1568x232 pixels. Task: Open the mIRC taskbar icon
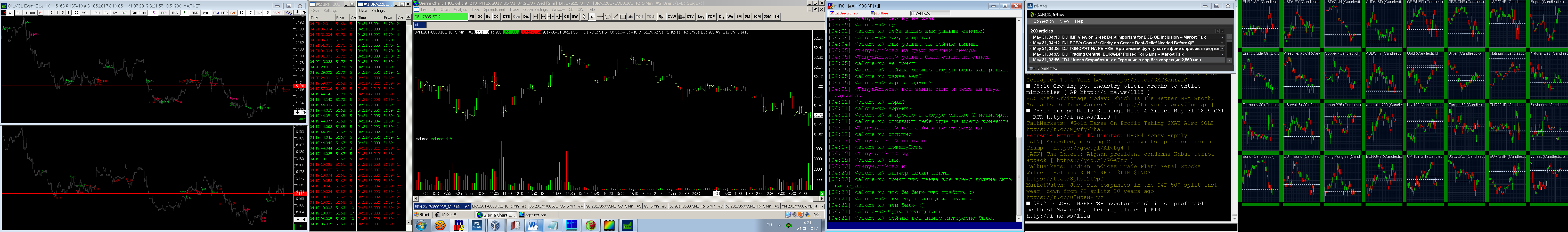460,225
